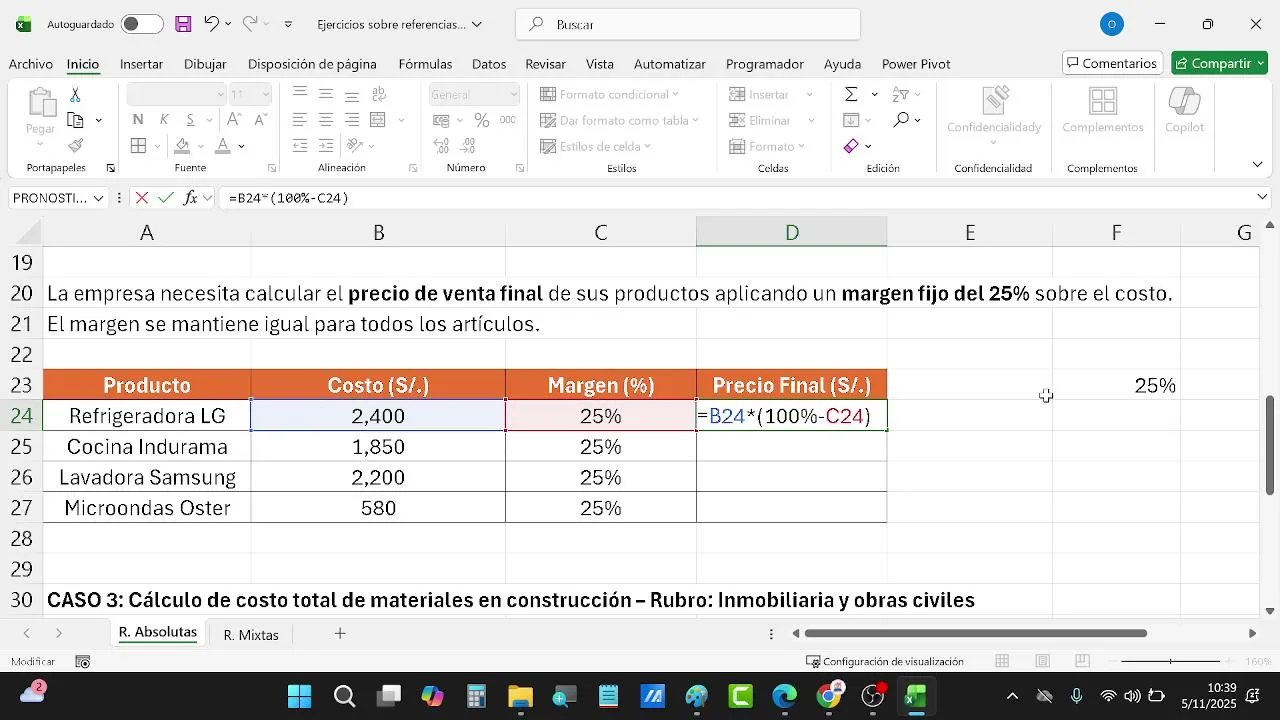This screenshot has width=1280, height=720.
Task: Switch to the Insertar tab
Action: click(x=141, y=64)
